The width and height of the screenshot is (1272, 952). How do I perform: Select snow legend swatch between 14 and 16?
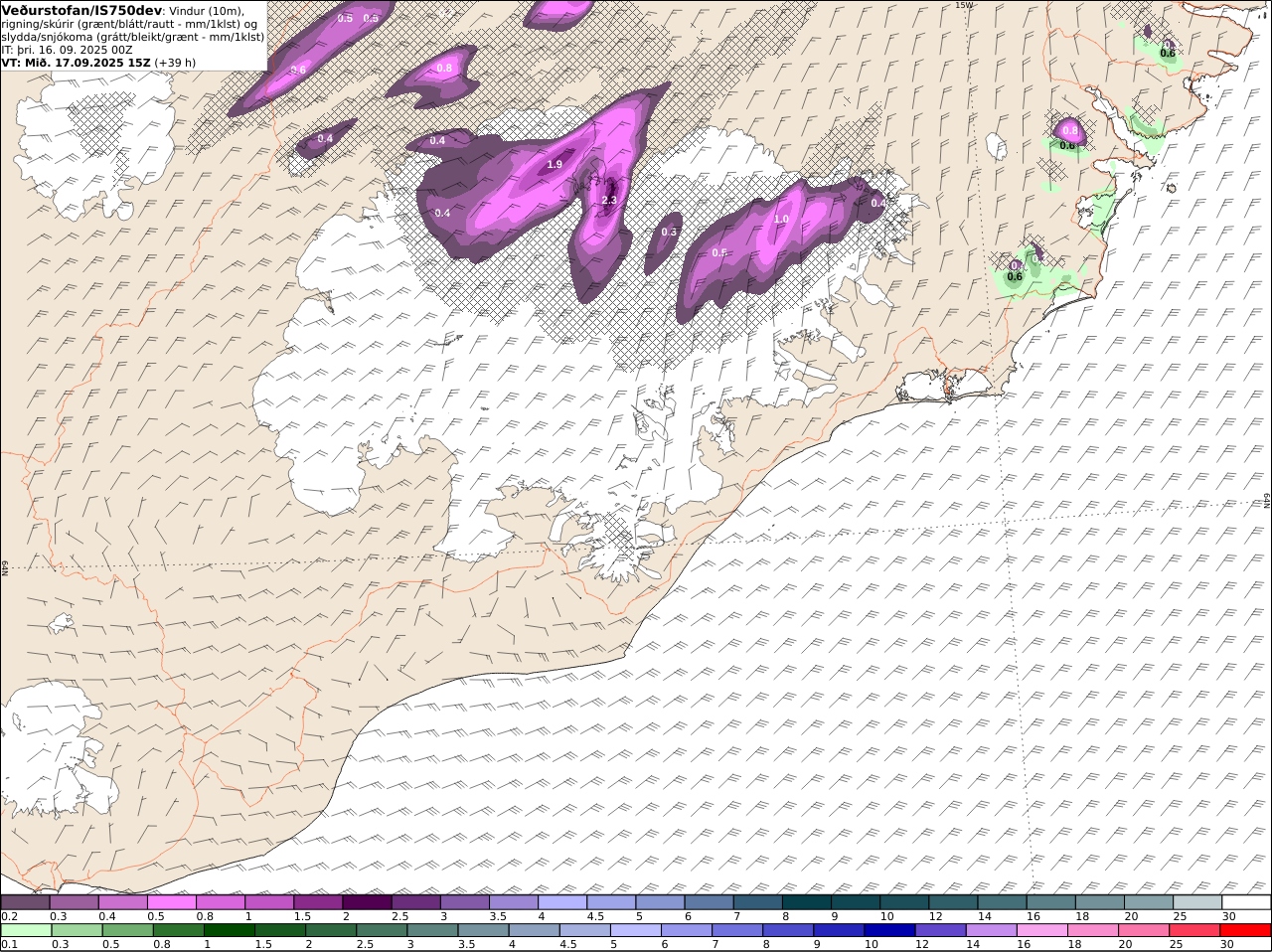(1003, 902)
